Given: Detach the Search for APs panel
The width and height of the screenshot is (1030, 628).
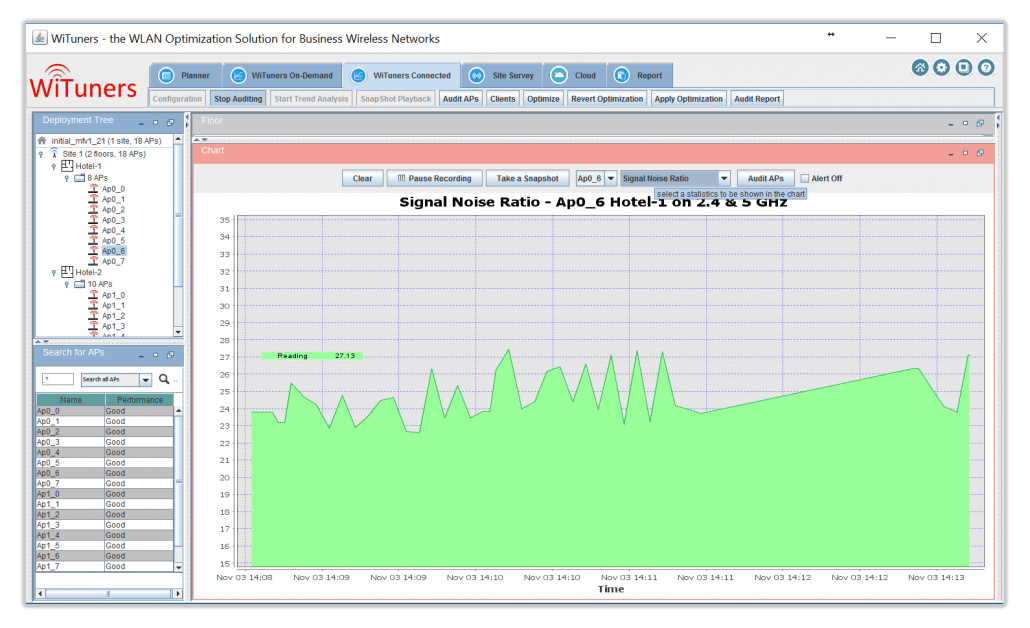Looking at the screenshot, I should 171,355.
